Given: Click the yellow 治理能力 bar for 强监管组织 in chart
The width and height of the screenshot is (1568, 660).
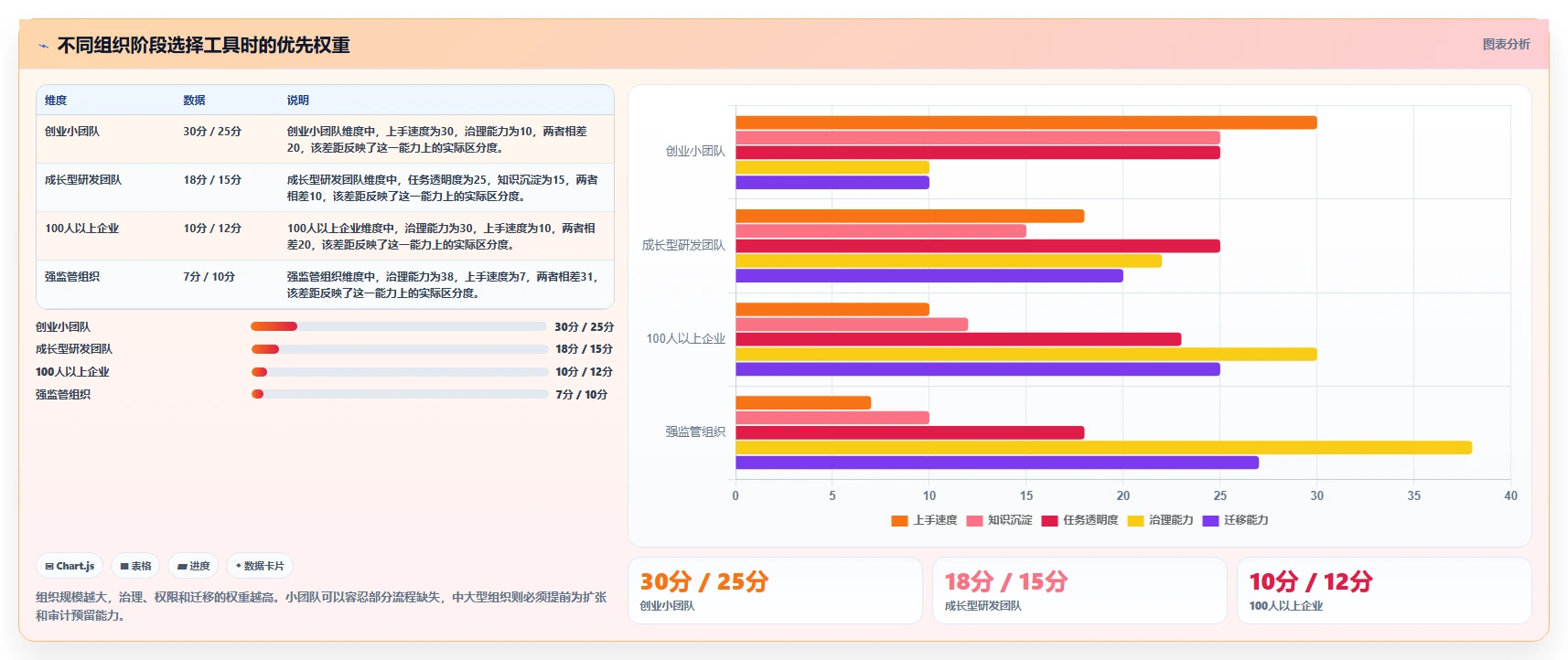Looking at the screenshot, I should coord(1104,448).
